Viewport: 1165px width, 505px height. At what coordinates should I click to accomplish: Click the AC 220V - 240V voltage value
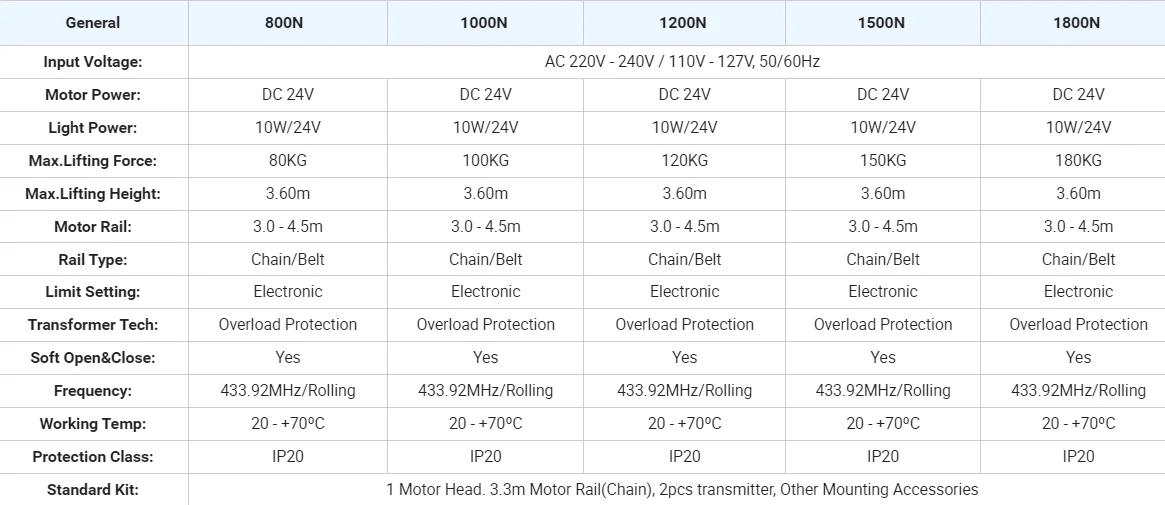pos(682,62)
